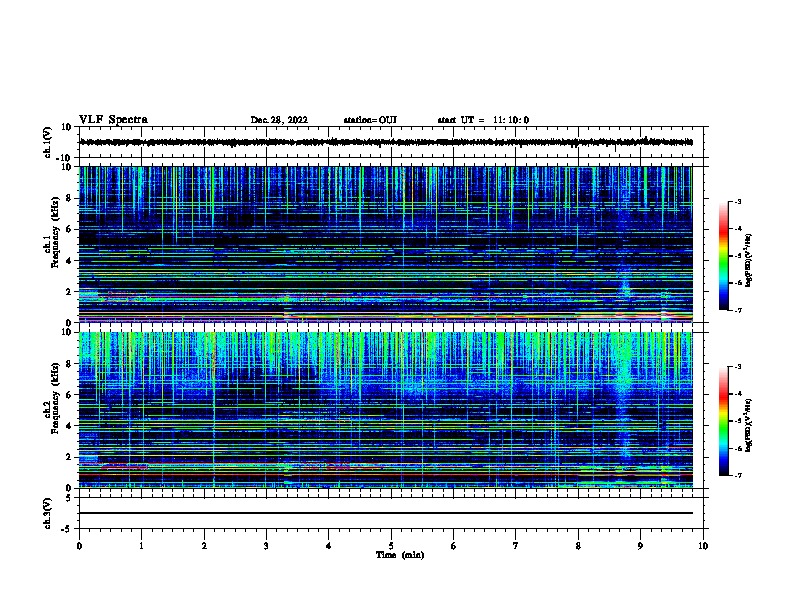Click ch.2 "Frequency (kHz)" axis label
792x612 pixels.
(x=55, y=398)
